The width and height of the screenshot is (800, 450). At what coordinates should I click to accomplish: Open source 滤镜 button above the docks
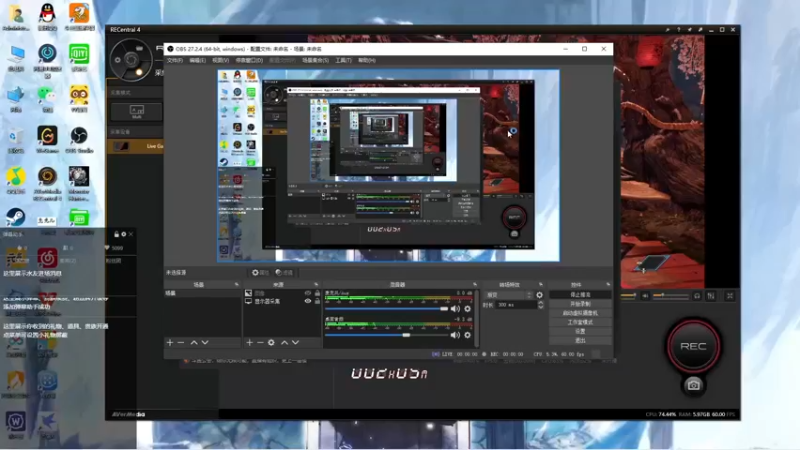click(x=284, y=272)
